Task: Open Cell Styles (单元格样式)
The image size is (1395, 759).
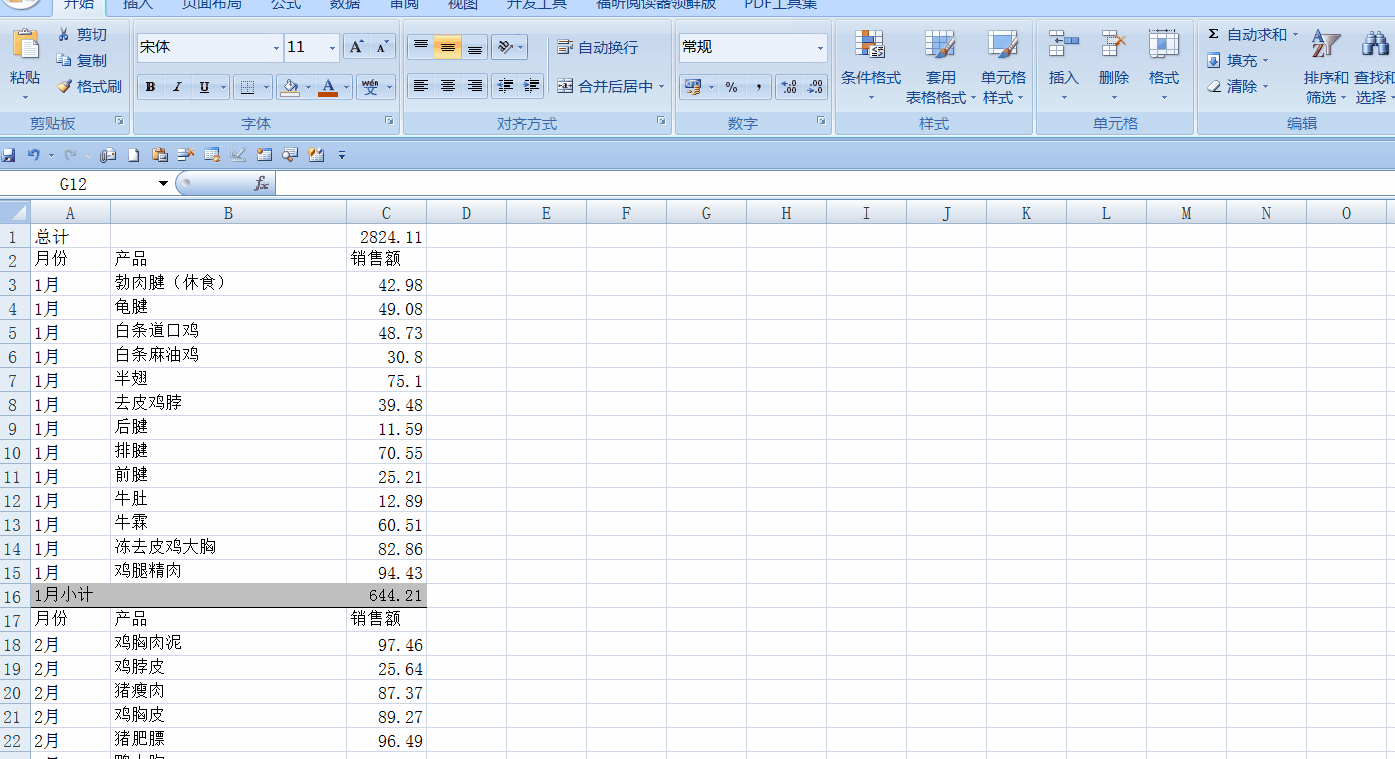Action: point(1003,66)
